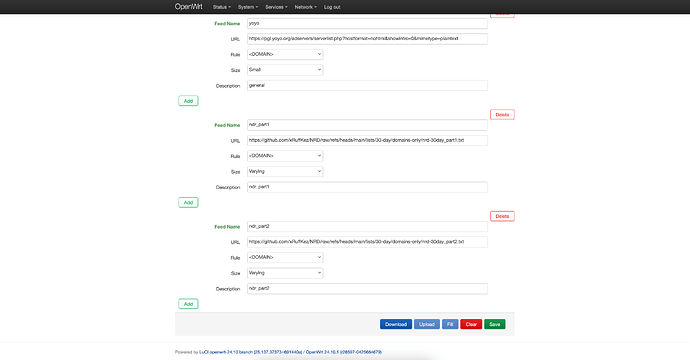This screenshot has height=360, width=690.
Task: Open the Status menu
Action: (221, 7)
